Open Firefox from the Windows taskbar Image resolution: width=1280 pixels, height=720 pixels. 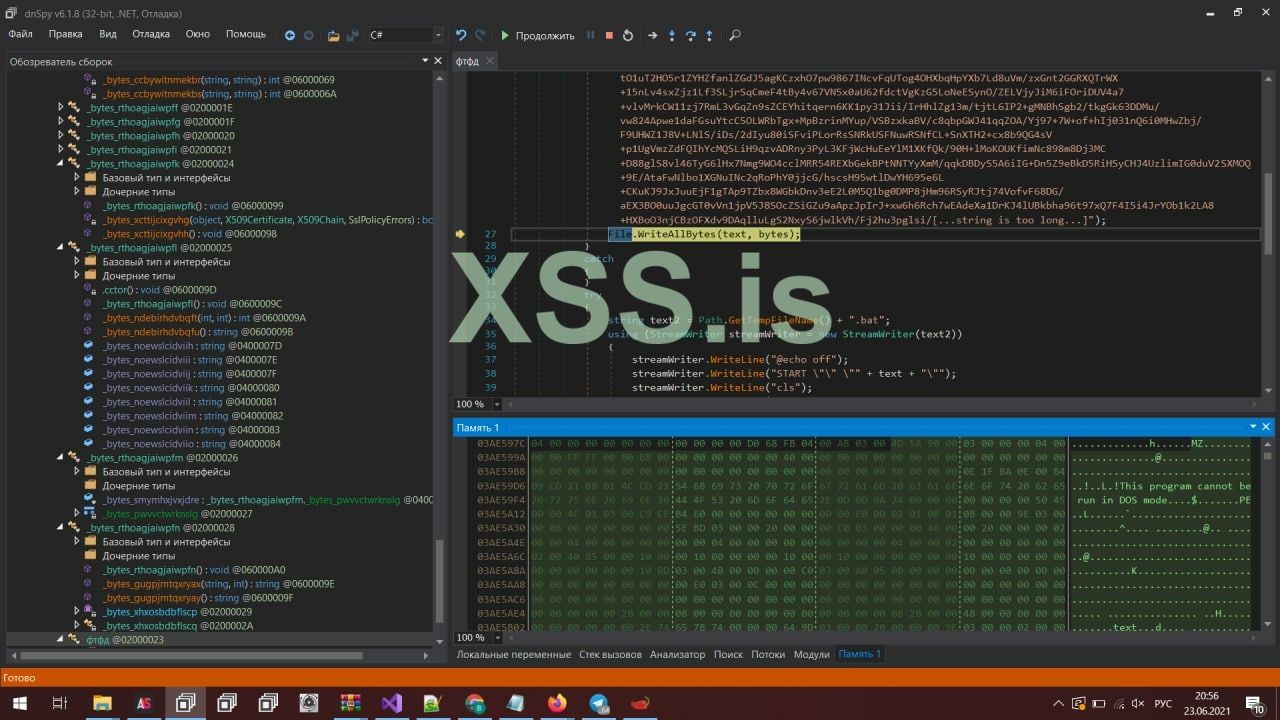(557, 703)
